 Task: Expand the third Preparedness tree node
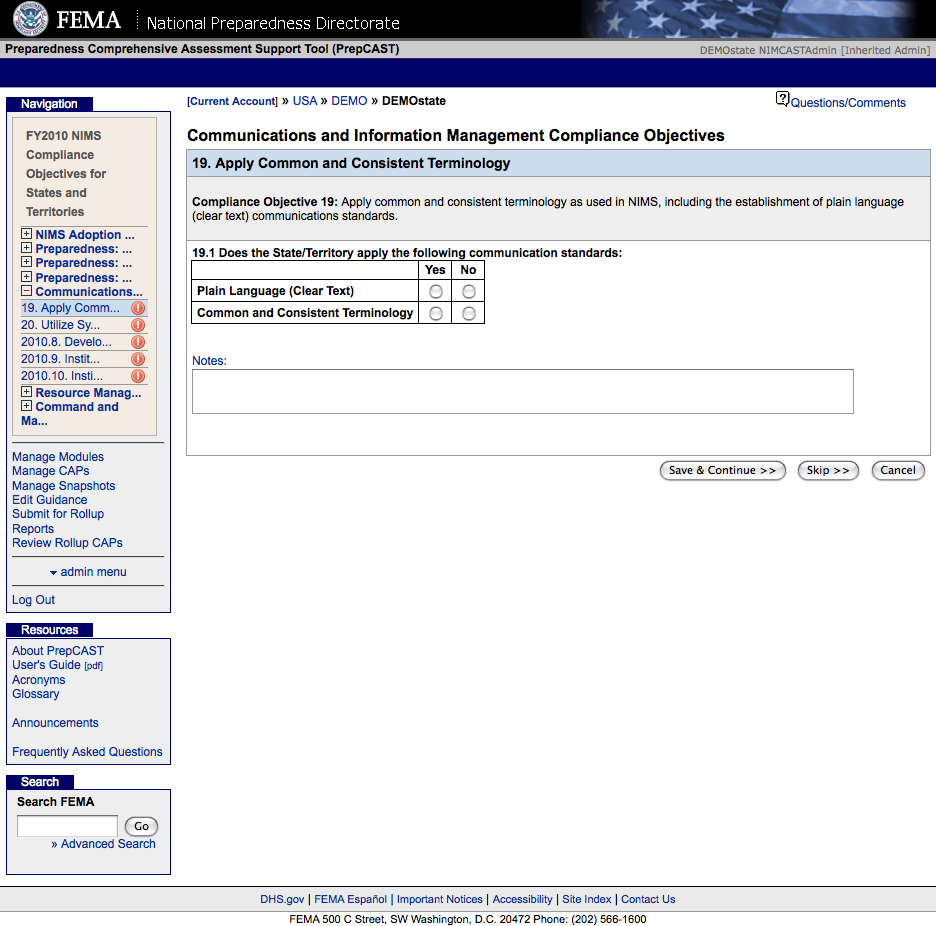(26, 276)
